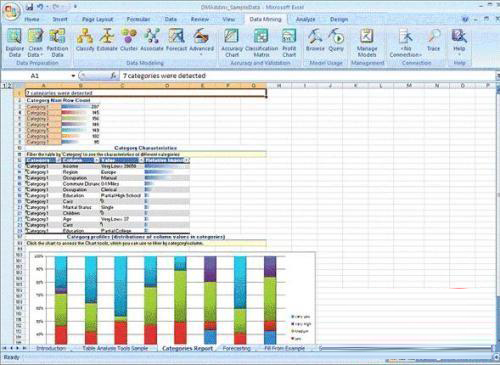Select the Classify modeling icon
The width and height of the screenshot is (500, 365).
click(x=85, y=40)
